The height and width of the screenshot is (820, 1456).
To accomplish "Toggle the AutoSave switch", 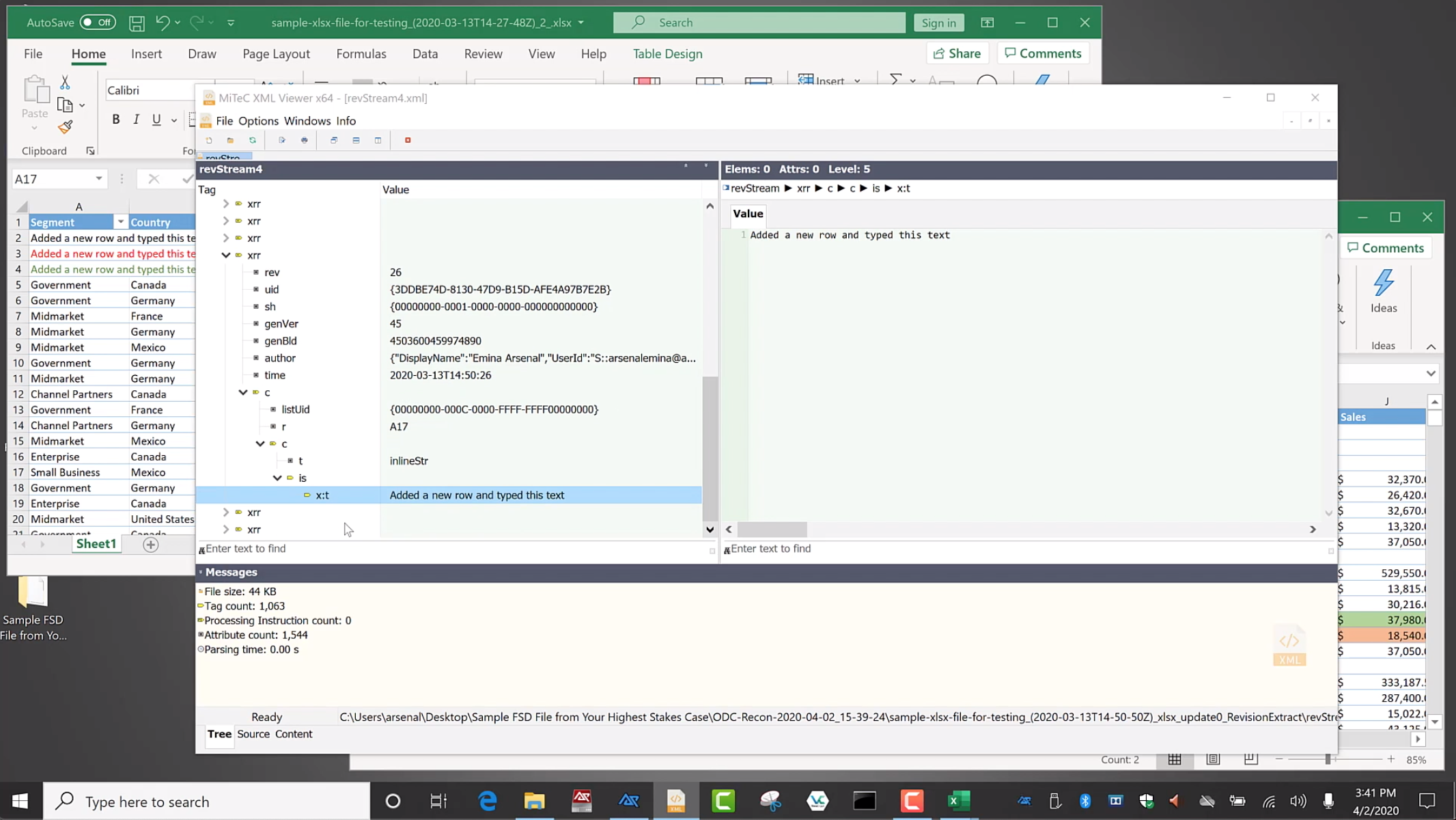I will point(97,23).
